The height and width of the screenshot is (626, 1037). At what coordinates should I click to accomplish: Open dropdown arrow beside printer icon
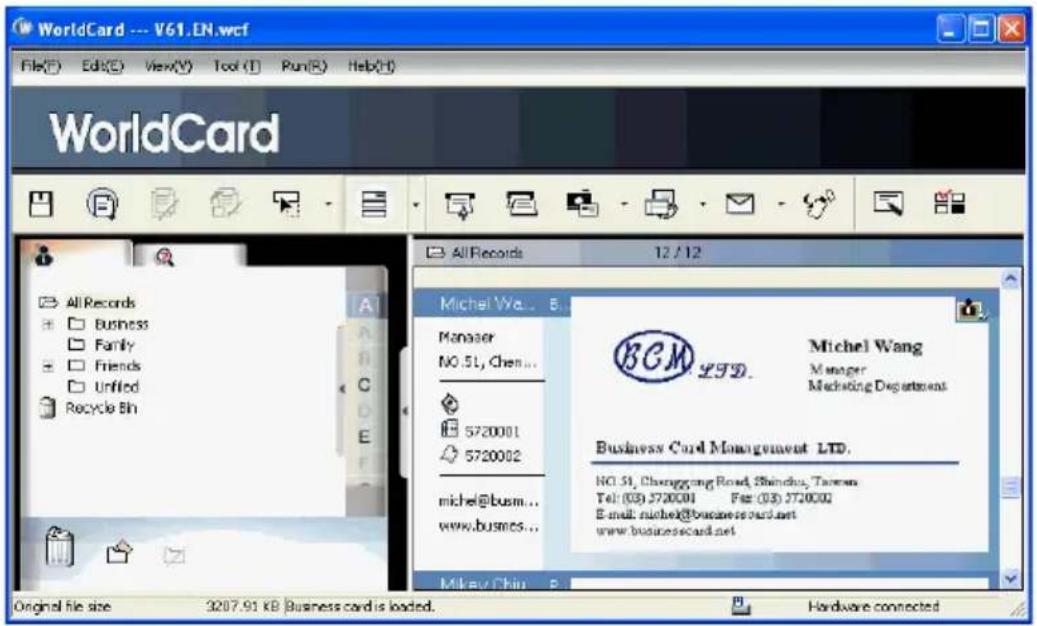coord(703,204)
